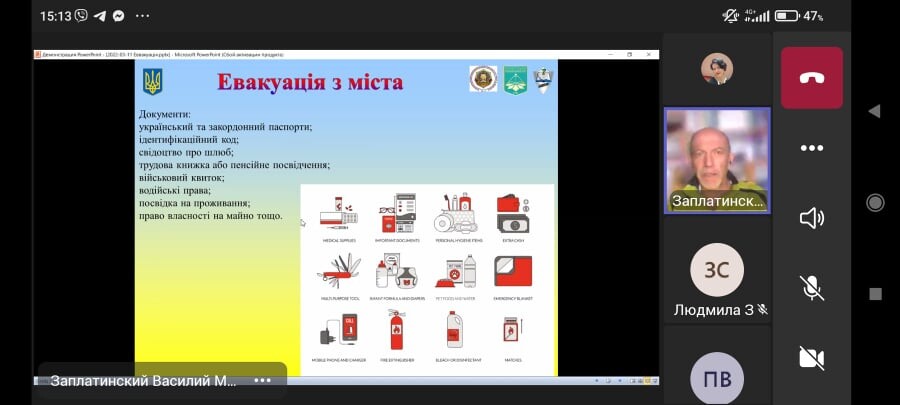900x405 pixels.
Task: Click PowerPoint normal view button
Action: pos(633,380)
